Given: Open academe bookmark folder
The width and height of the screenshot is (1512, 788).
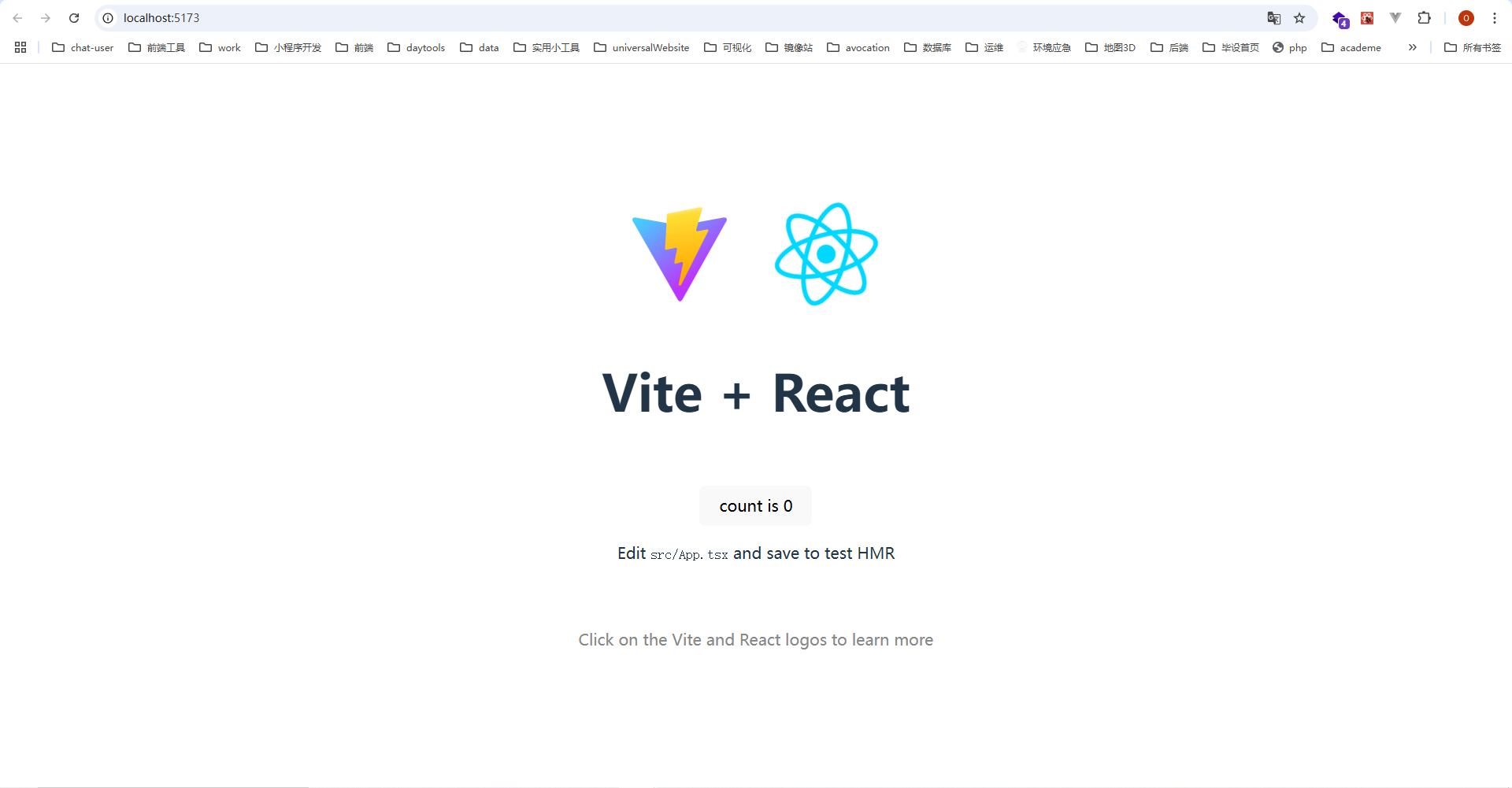Looking at the screenshot, I should click(1351, 47).
